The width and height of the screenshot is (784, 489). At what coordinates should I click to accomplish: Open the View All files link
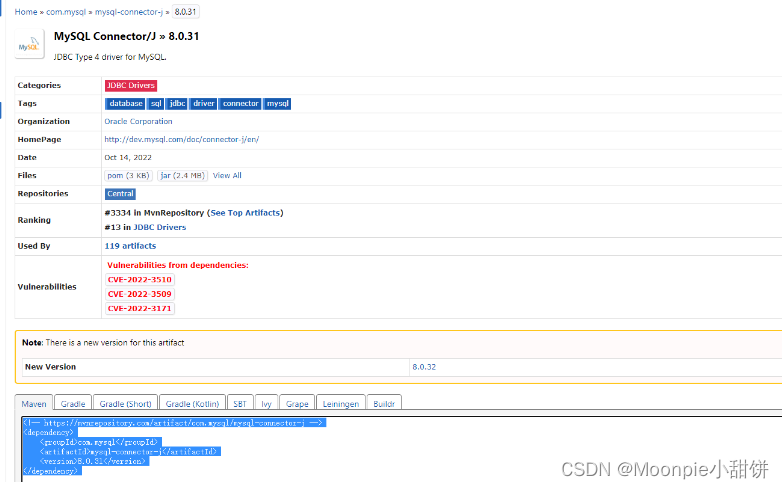[x=227, y=176]
